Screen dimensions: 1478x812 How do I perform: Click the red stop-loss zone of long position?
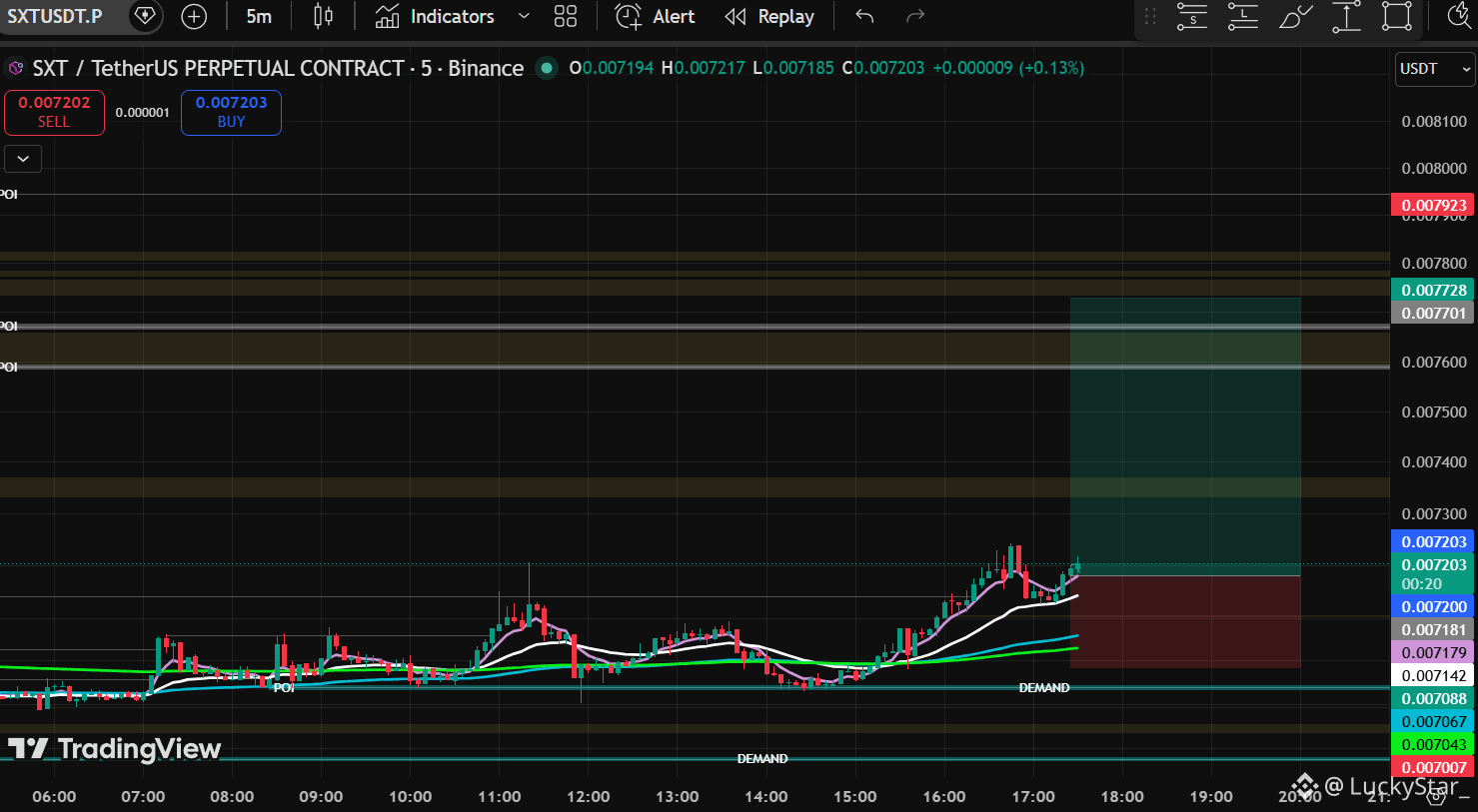tap(1185, 621)
